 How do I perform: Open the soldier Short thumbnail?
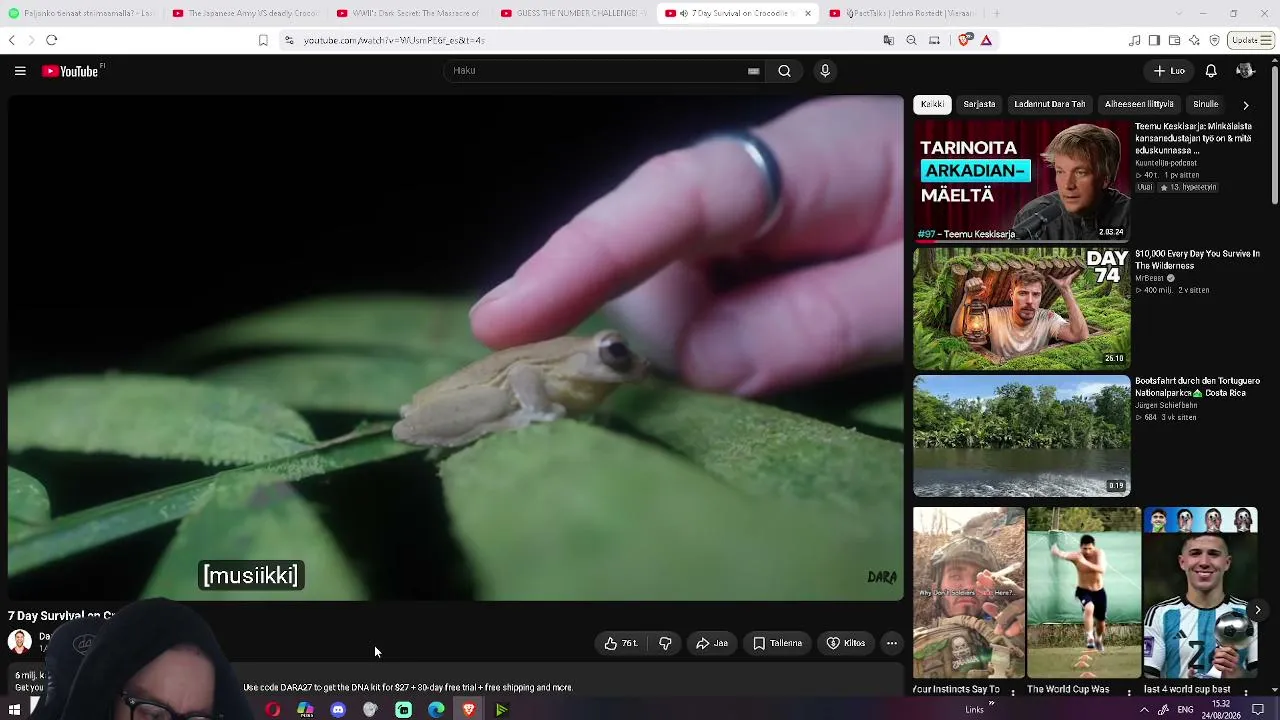[x=968, y=593]
